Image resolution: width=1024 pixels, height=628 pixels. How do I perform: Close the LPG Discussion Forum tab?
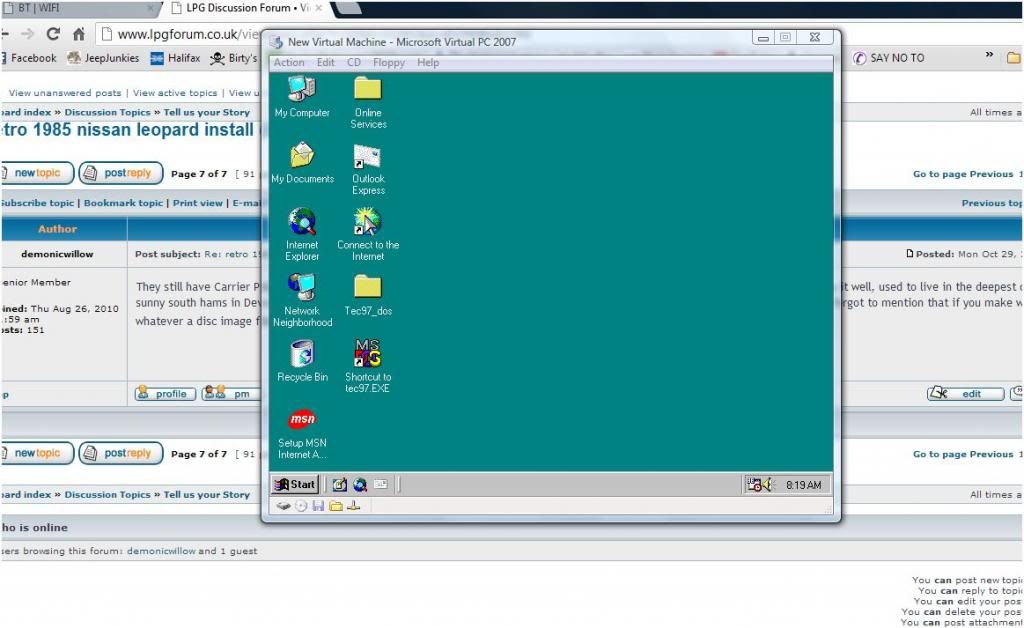(x=319, y=8)
